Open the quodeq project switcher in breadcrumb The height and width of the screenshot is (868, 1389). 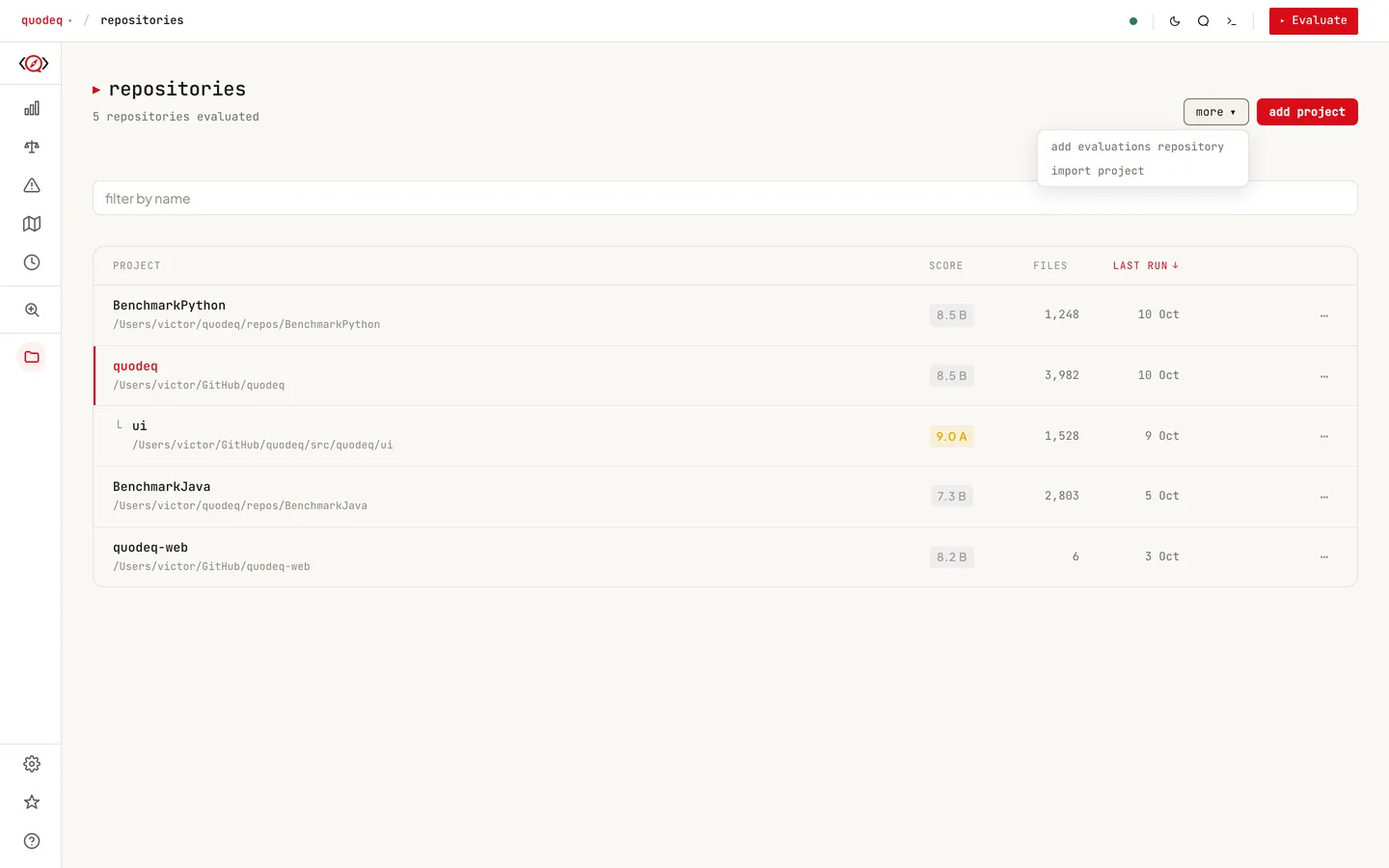coord(46,20)
